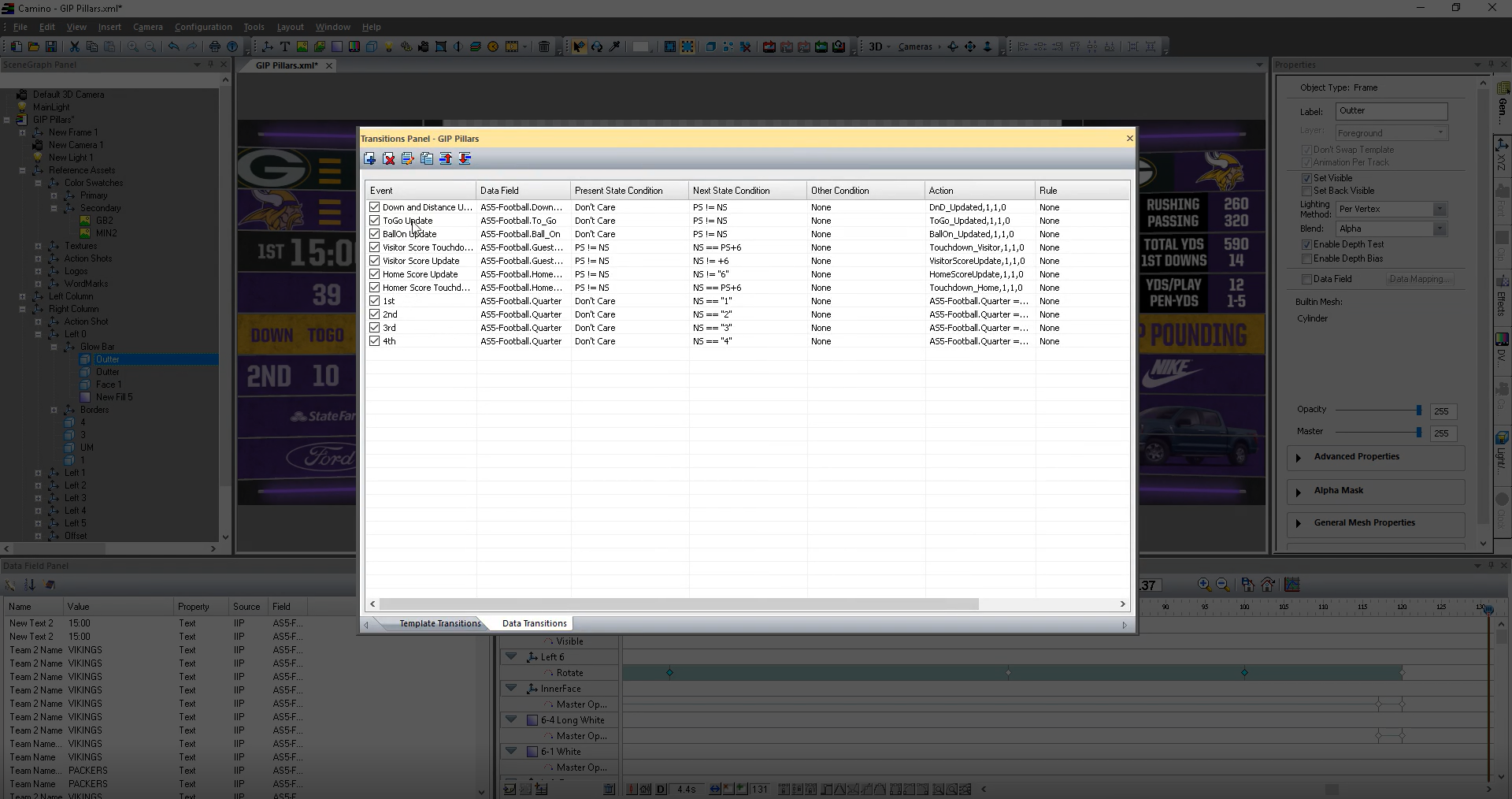Click the Text tool icon in toolbar
The height and width of the screenshot is (799, 1512).
[285, 46]
